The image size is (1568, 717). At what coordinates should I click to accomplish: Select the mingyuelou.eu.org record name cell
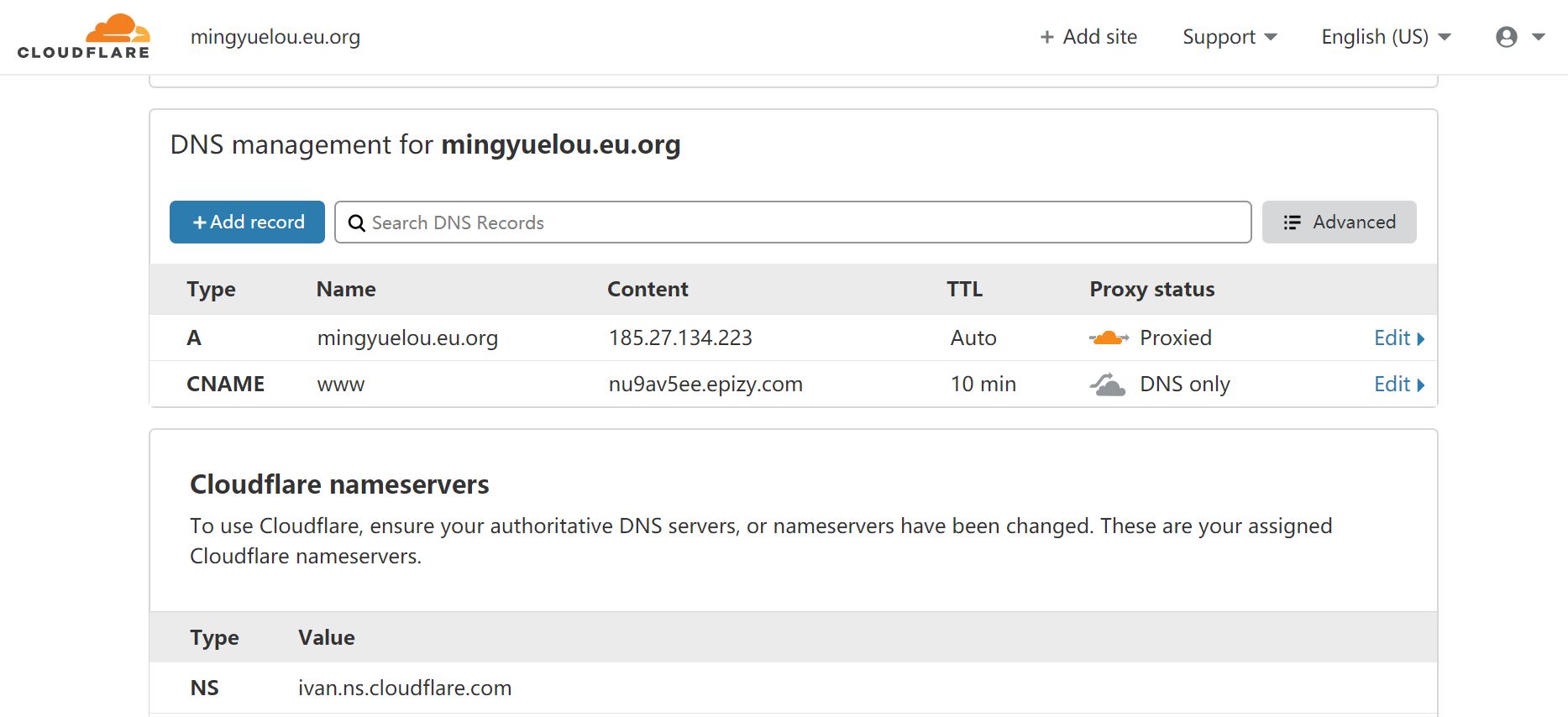pyautogui.click(x=407, y=338)
